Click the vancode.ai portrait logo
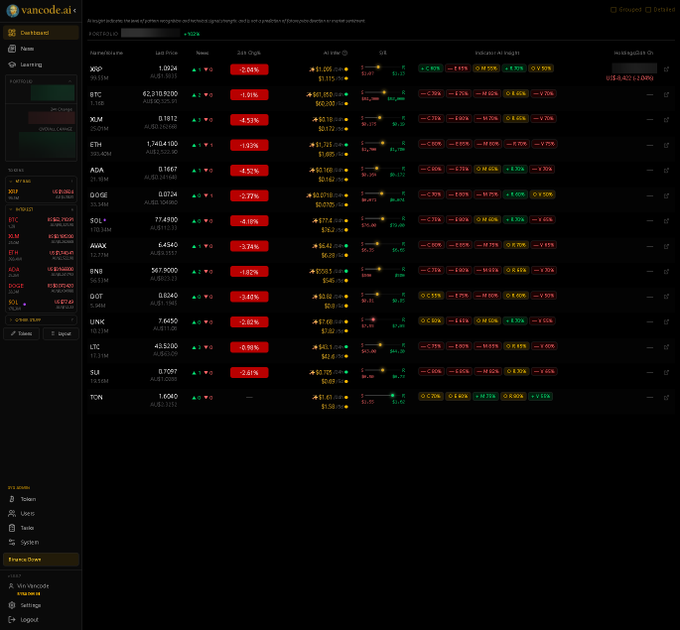The height and width of the screenshot is (630, 680). pos(13,10)
